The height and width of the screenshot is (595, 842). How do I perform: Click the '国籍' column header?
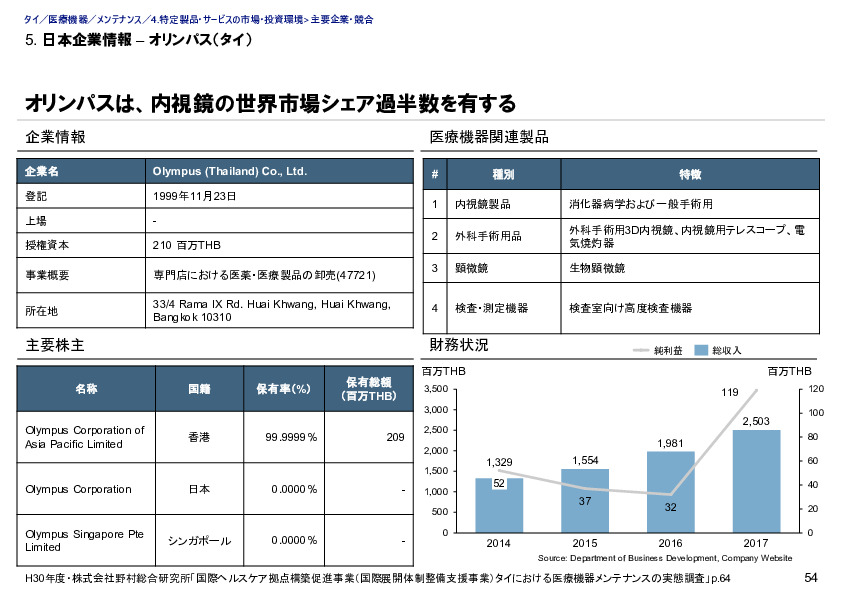point(199,389)
